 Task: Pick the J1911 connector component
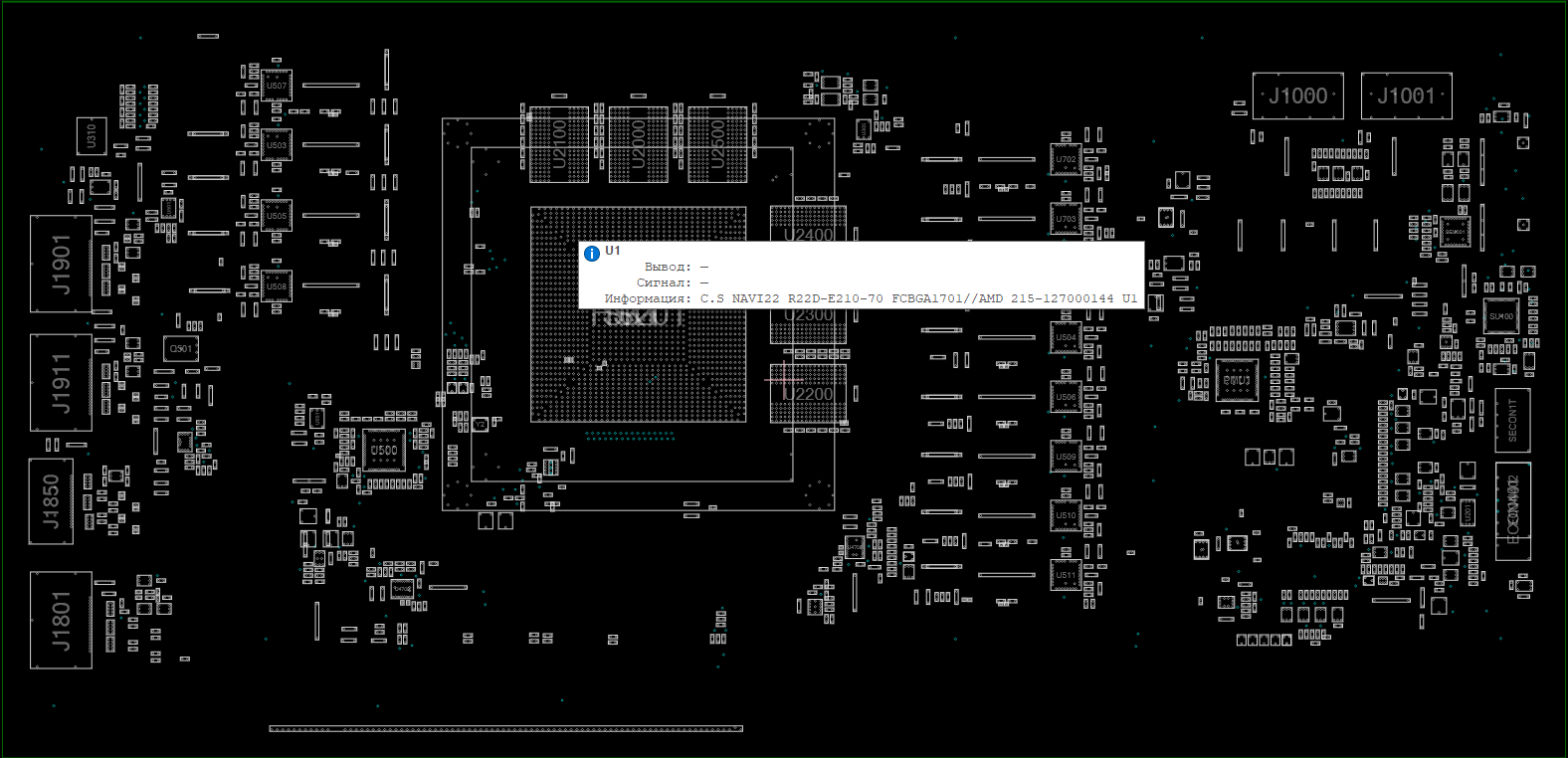[61, 382]
